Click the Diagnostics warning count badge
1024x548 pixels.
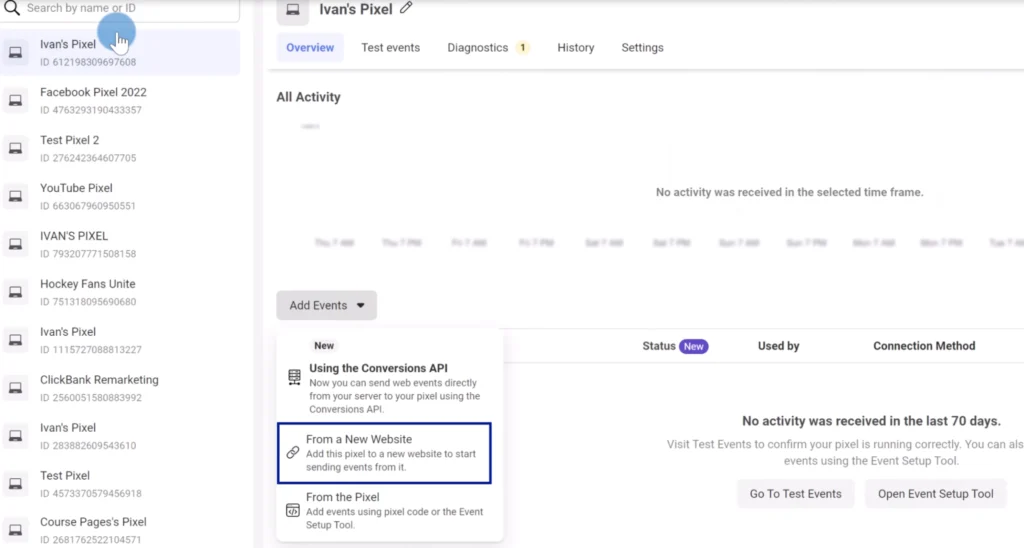(x=523, y=48)
